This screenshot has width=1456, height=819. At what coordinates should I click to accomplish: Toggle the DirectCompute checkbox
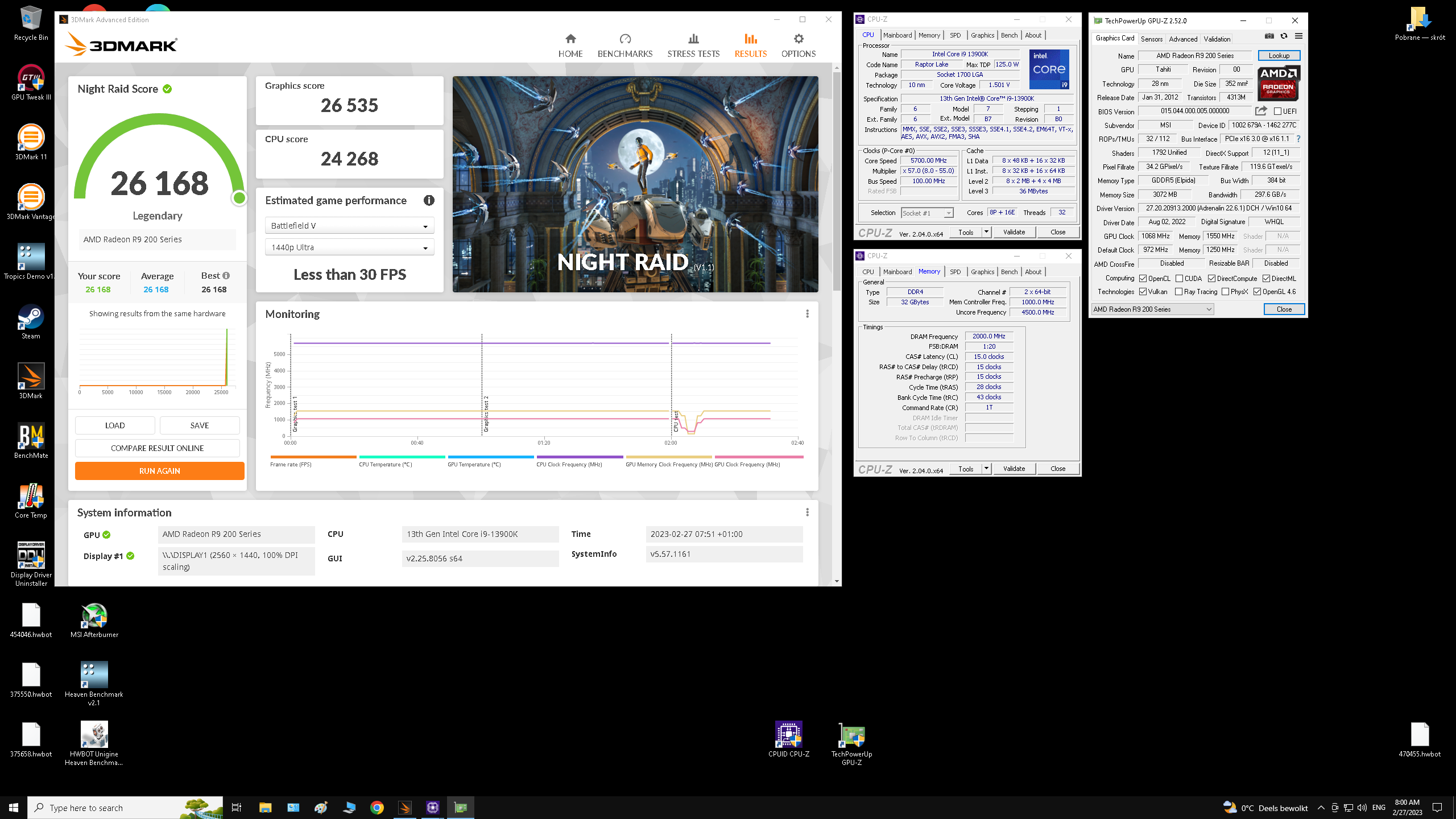(1211, 279)
